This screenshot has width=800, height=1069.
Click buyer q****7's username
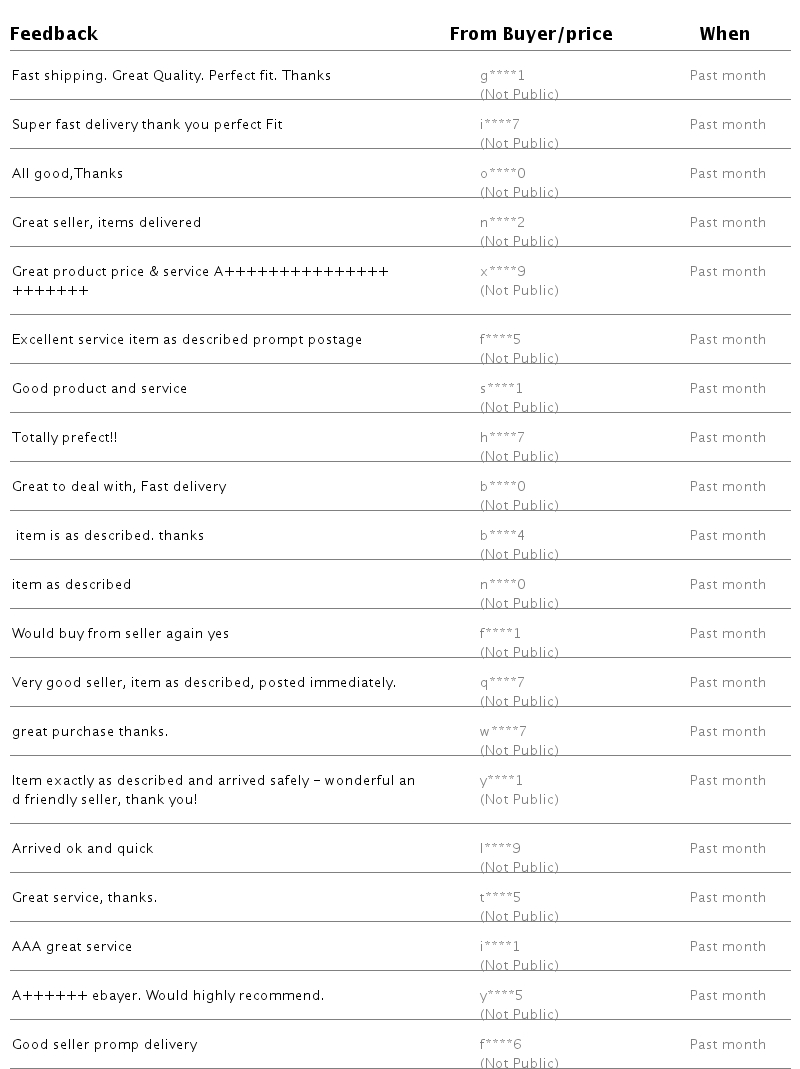coord(502,682)
